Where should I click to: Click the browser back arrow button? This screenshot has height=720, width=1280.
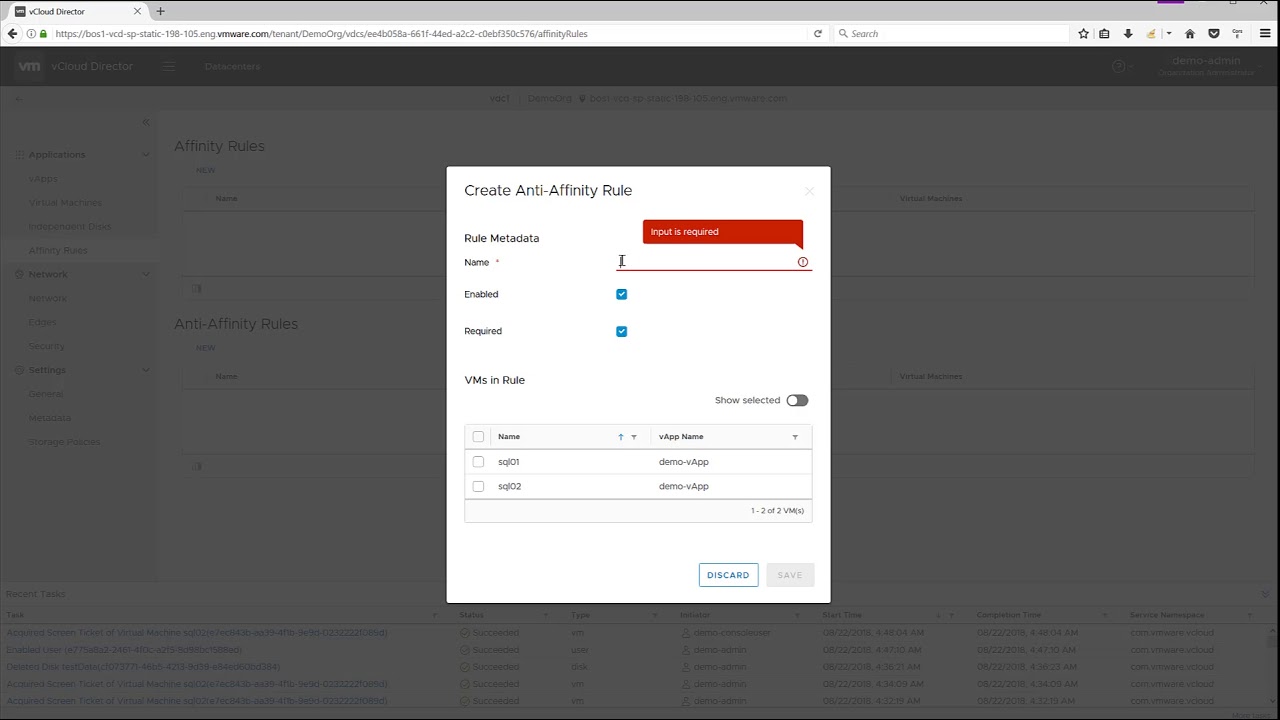[x=12, y=33]
